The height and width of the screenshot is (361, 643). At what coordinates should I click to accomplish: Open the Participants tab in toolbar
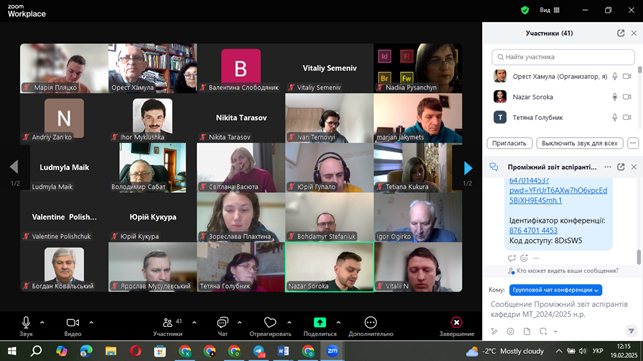(x=168, y=327)
